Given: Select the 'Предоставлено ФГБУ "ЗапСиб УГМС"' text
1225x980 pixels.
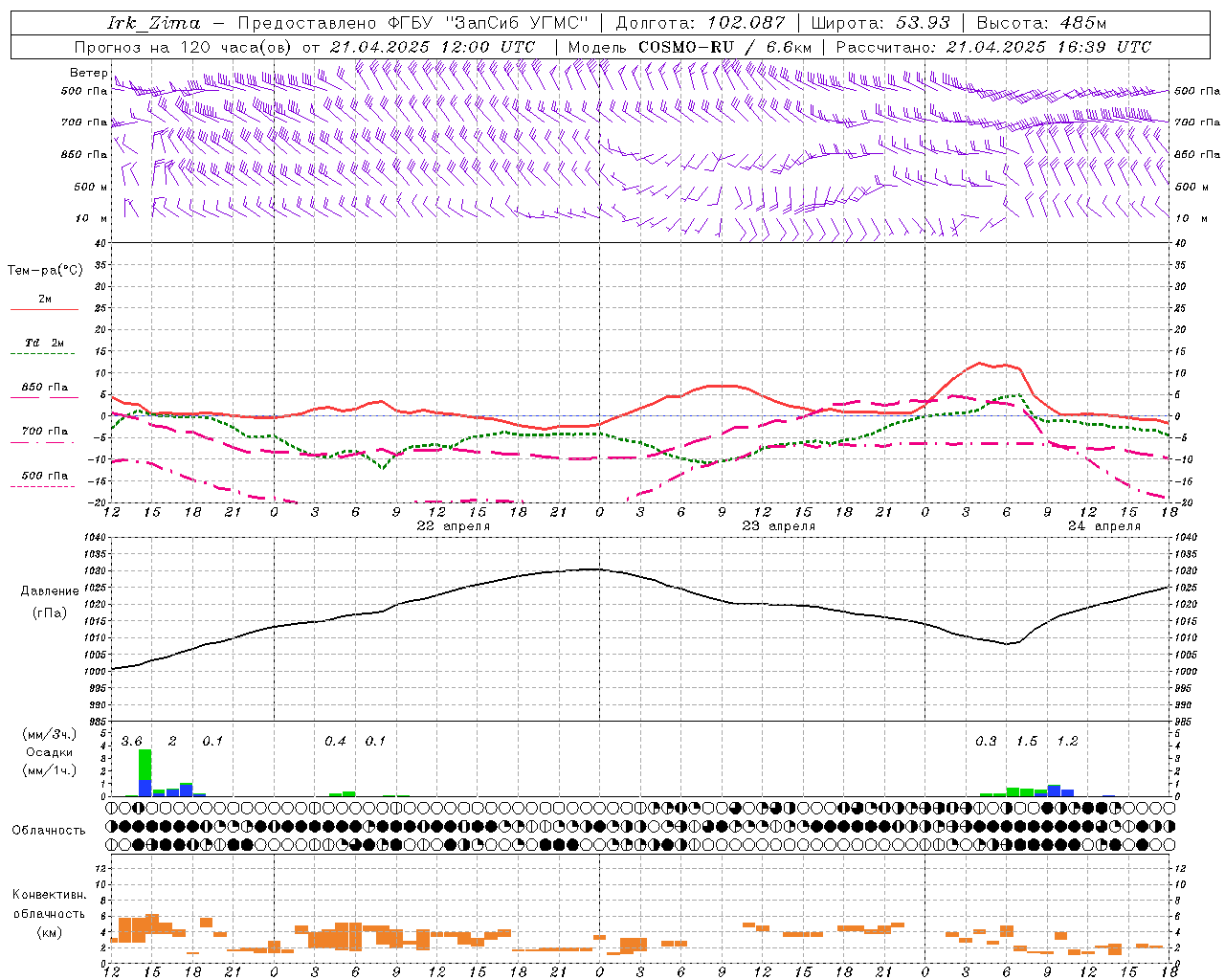Looking at the screenshot, I should [x=412, y=23].
